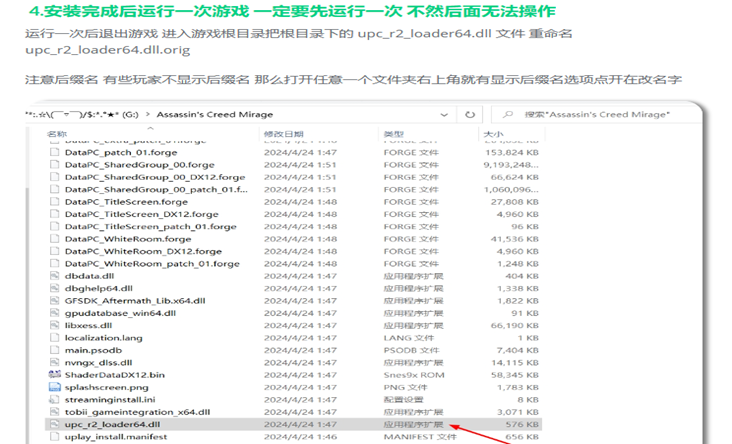Select file name DataPC_WhiteRoom_patch_01.forge
The image size is (732, 444).
(152, 264)
